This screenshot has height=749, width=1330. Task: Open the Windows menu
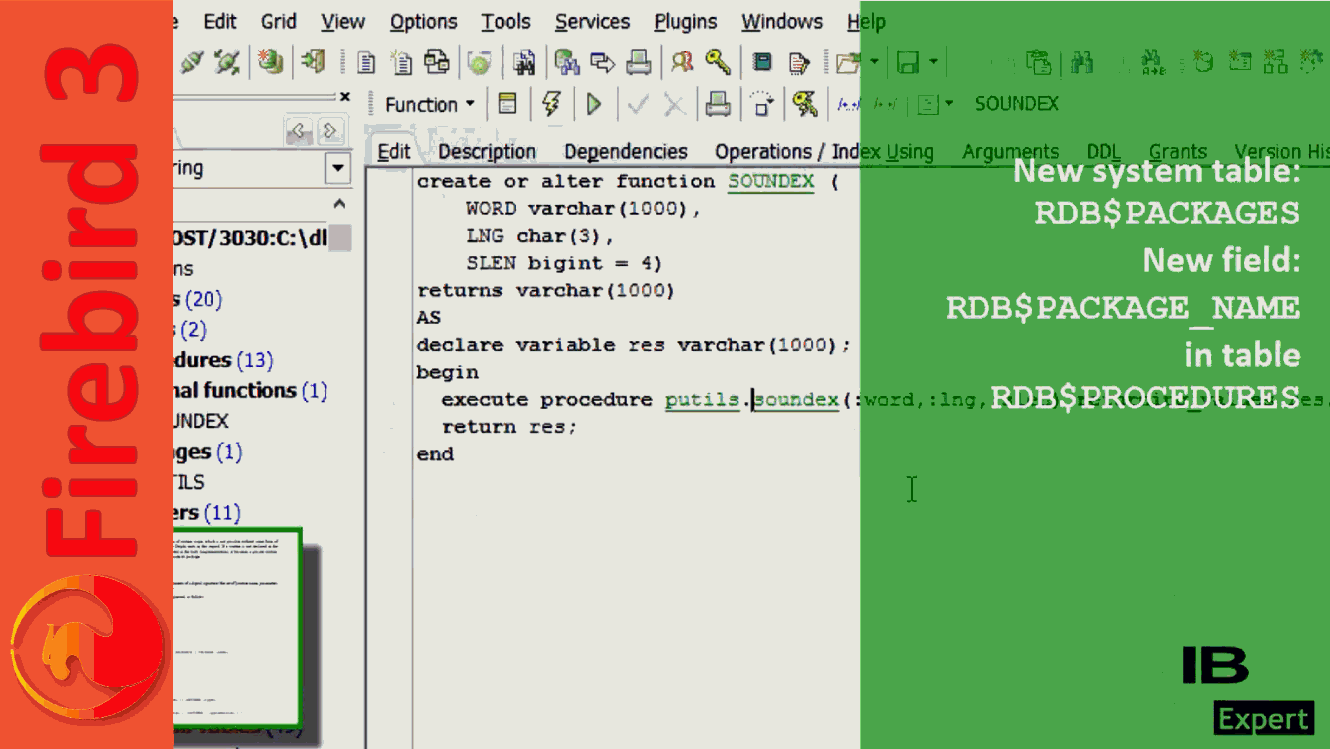click(x=782, y=21)
